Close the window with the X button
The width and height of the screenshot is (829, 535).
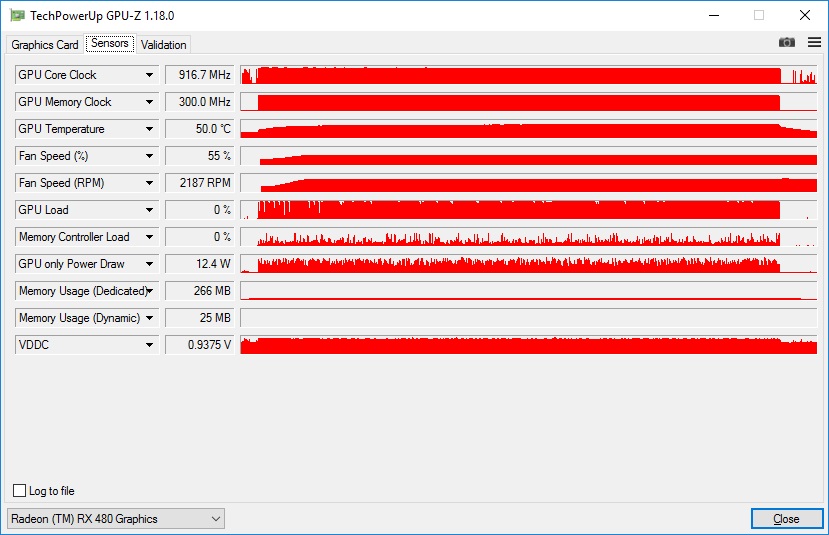click(805, 15)
